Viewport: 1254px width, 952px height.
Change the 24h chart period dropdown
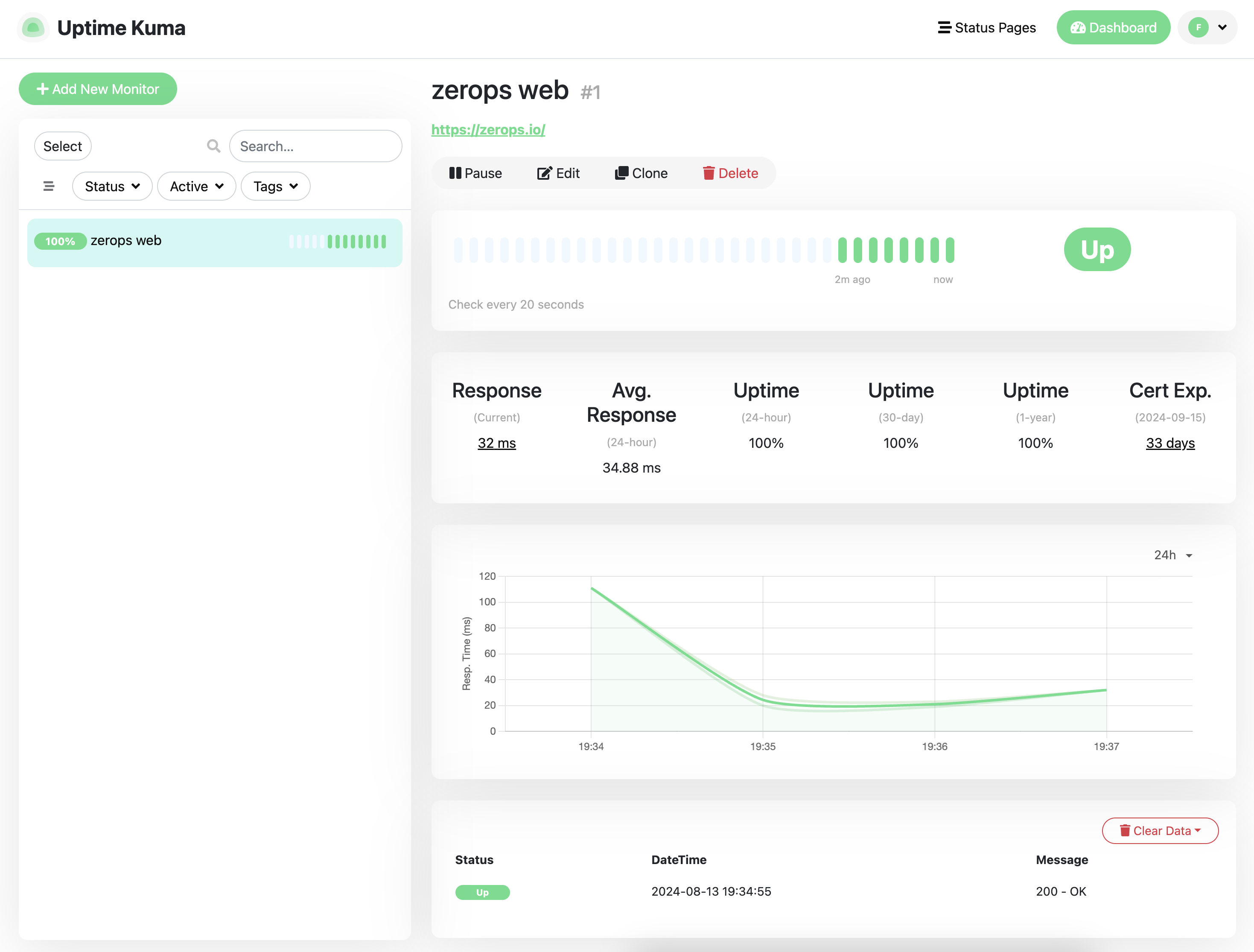point(1173,555)
